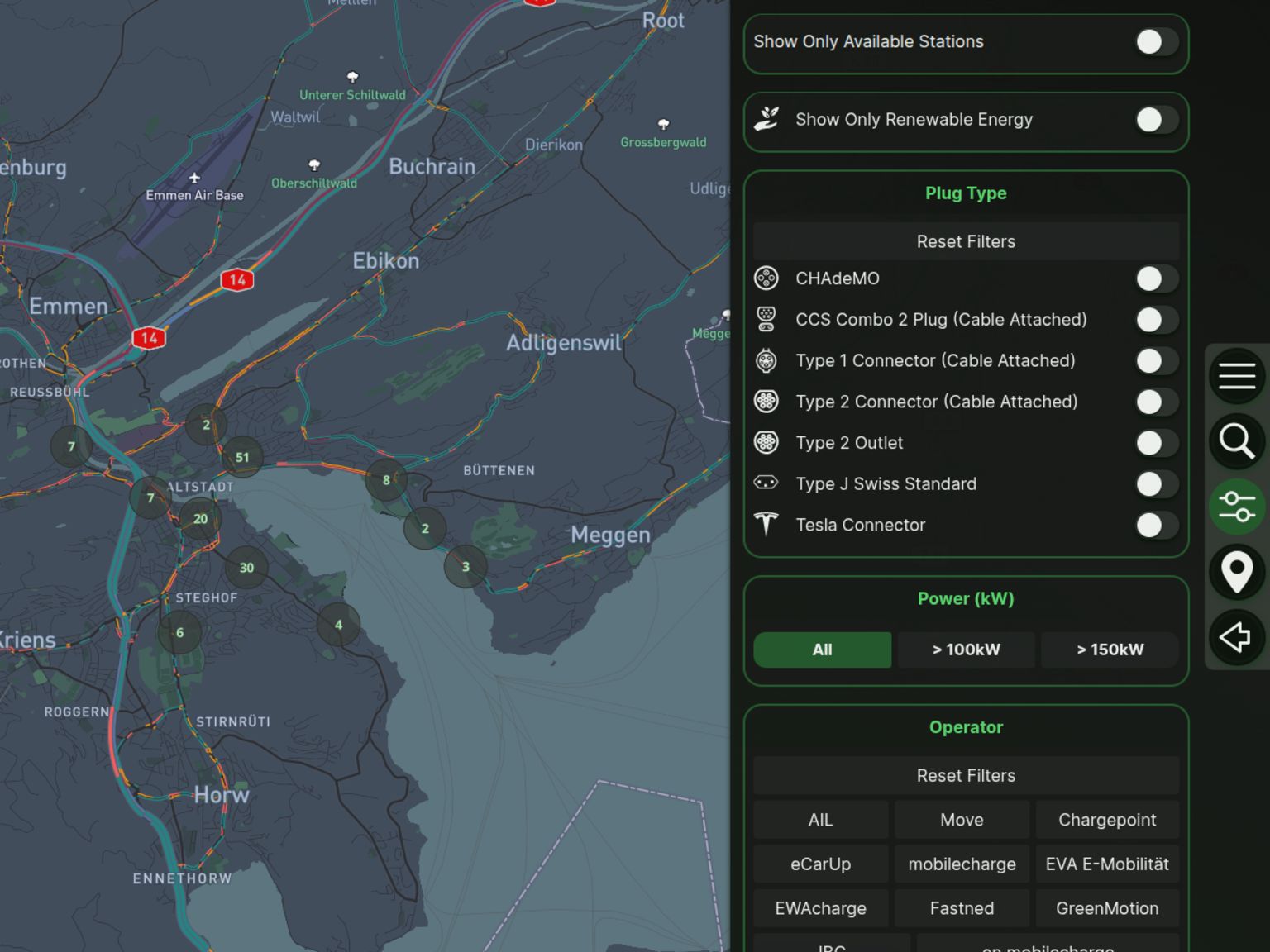Image resolution: width=1270 pixels, height=952 pixels.
Task: Click the Grossbergwald forest icon
Action: tap(663, 125)
